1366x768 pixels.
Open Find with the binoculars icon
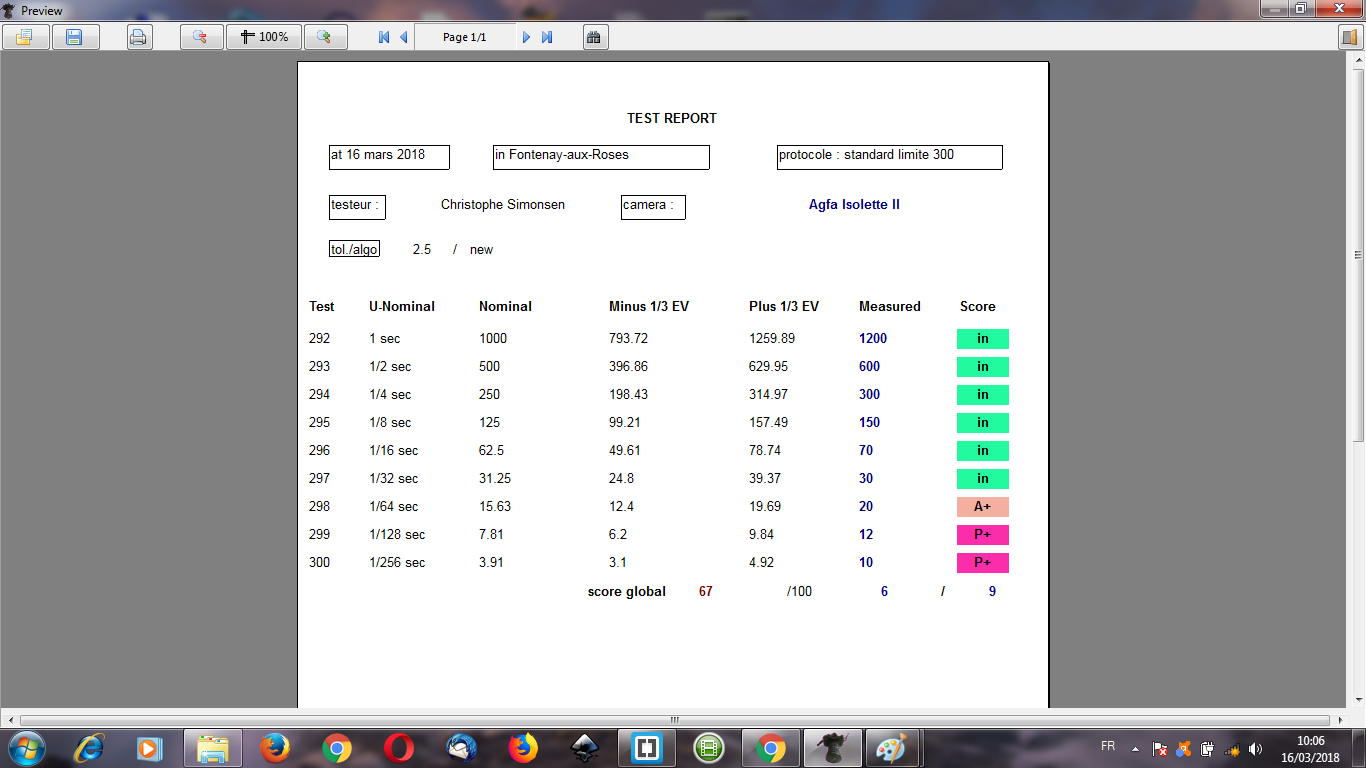594,37
